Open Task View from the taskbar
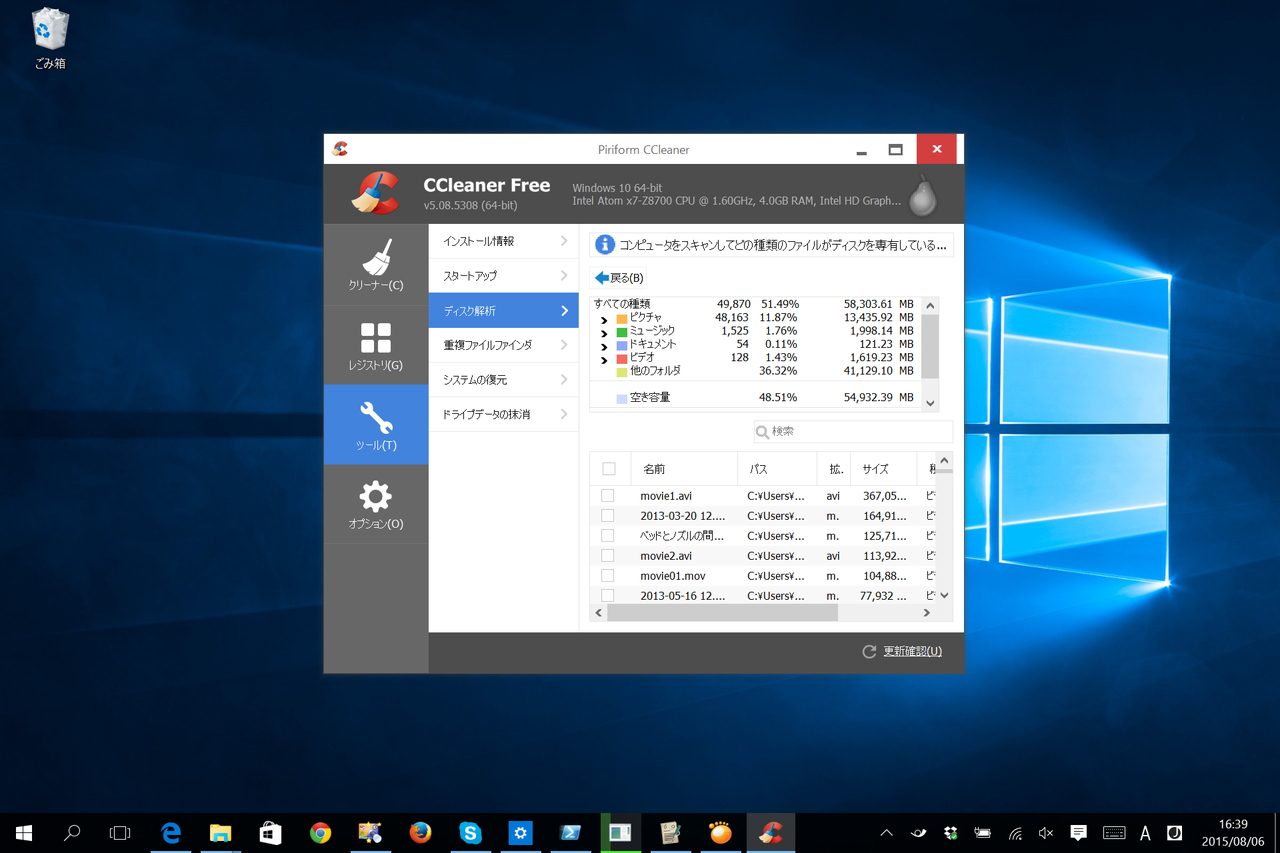This screenshot has width=1280, height=853. click(x=120, y=832)
